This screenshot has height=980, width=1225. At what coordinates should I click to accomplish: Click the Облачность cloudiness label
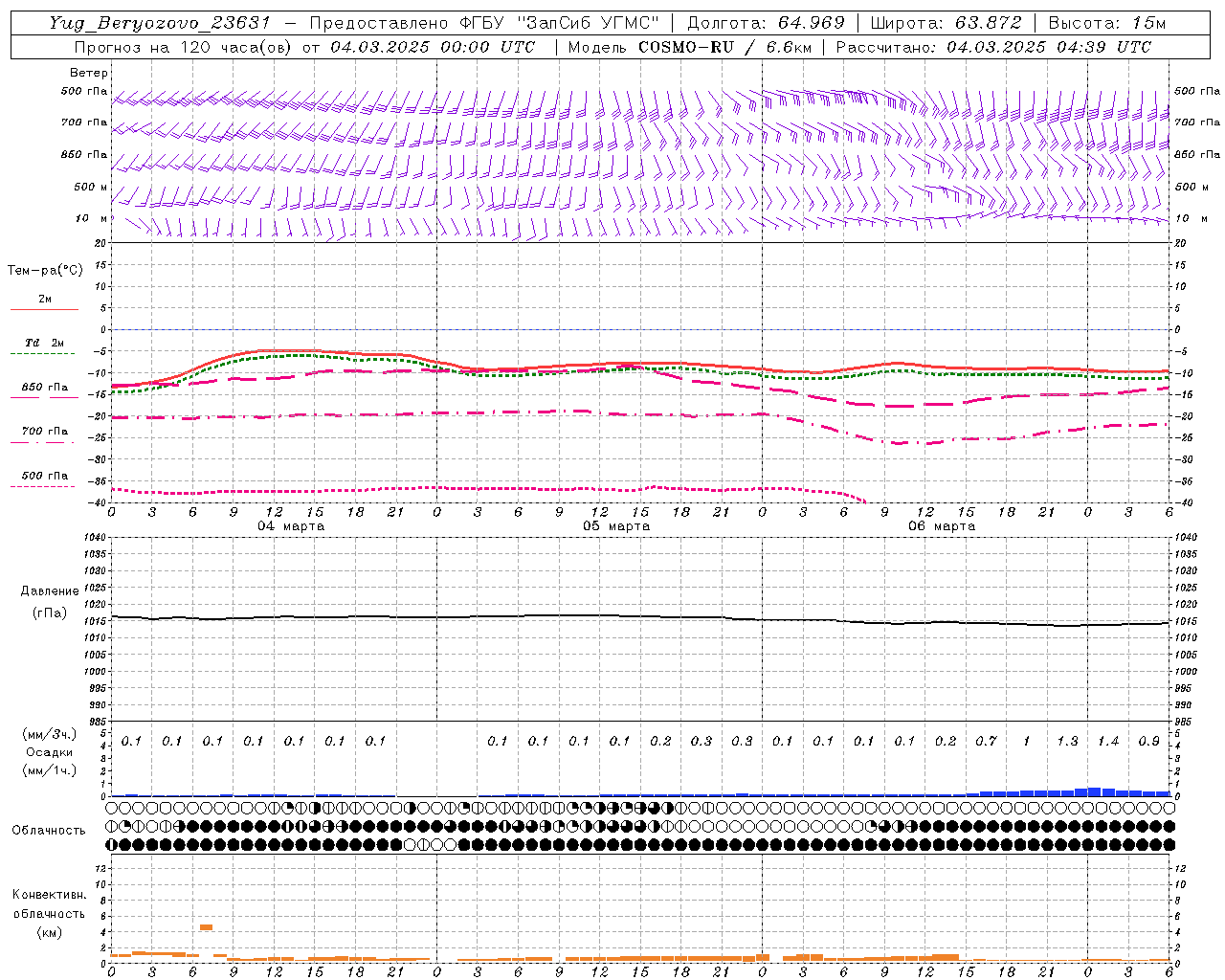pyautogui.click(x=49, y=831)
